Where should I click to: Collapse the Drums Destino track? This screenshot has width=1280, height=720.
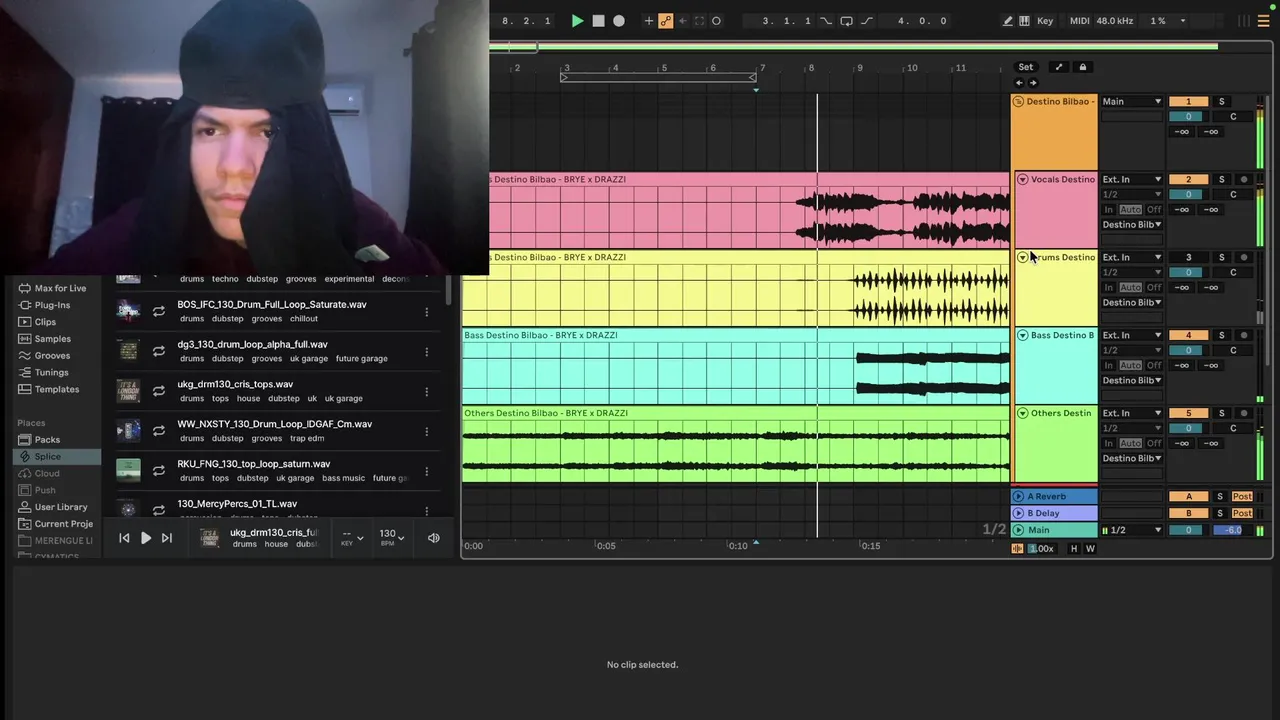(1023, 257)
